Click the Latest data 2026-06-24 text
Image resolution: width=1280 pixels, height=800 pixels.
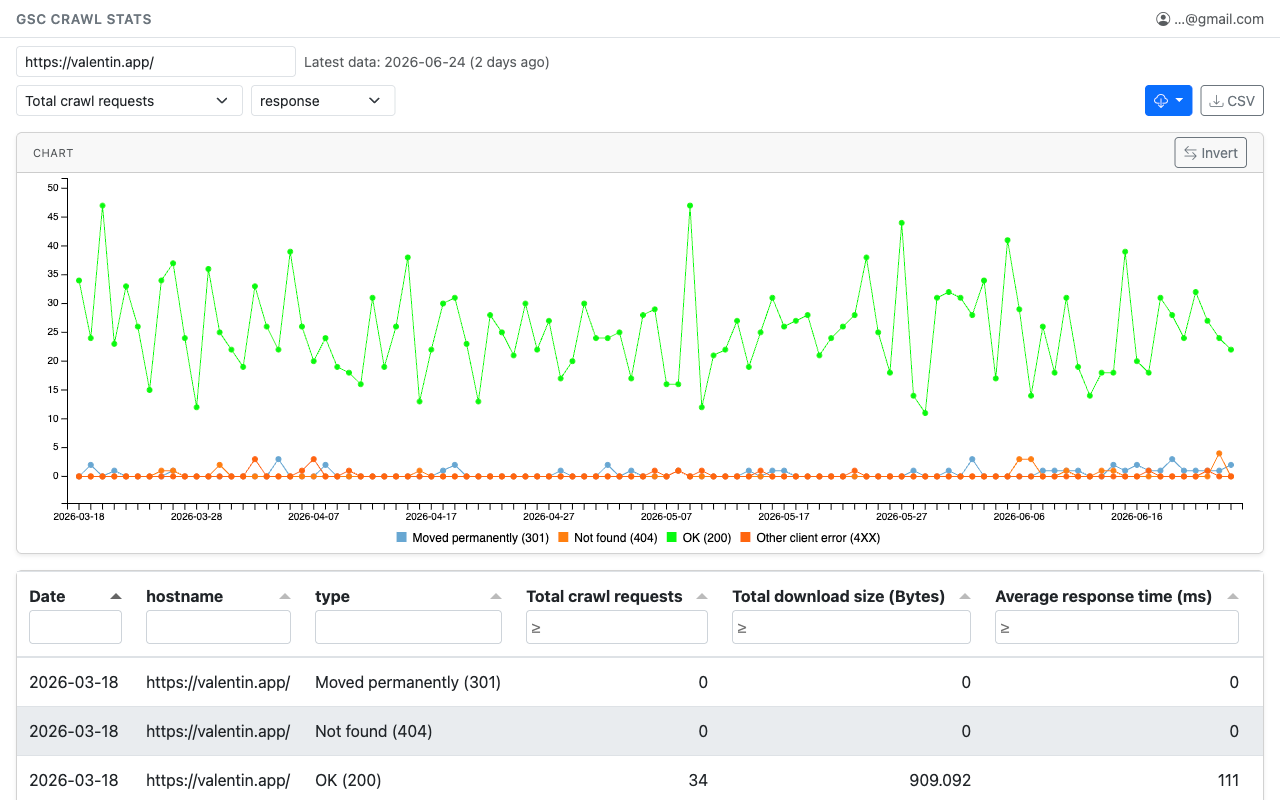click(427, 62)
